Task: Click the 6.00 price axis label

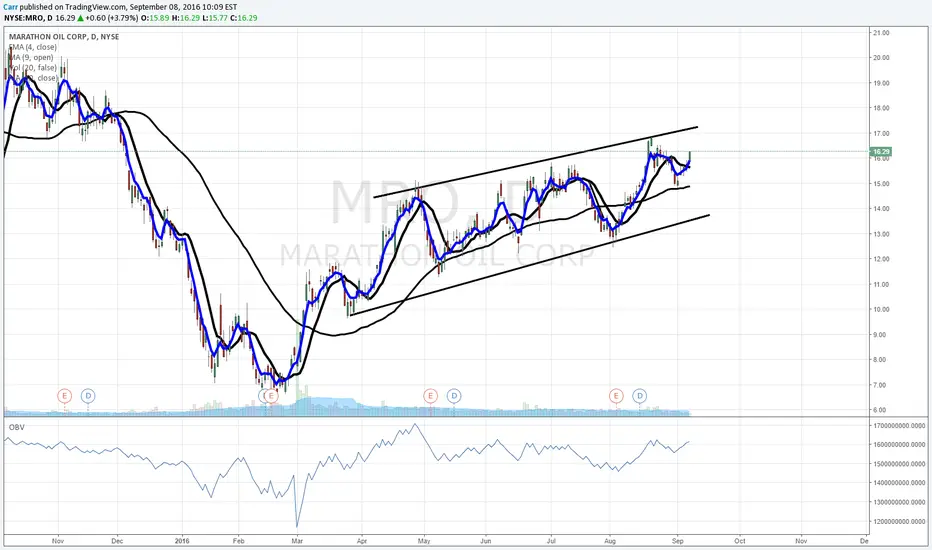Action: tap(881, 410)
